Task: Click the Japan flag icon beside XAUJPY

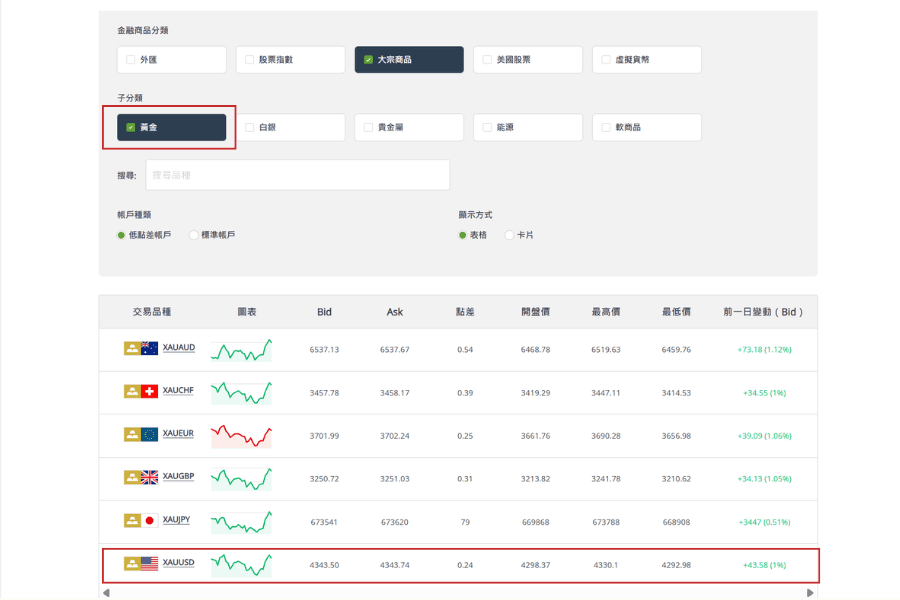Action: click(x=148, y=521)
